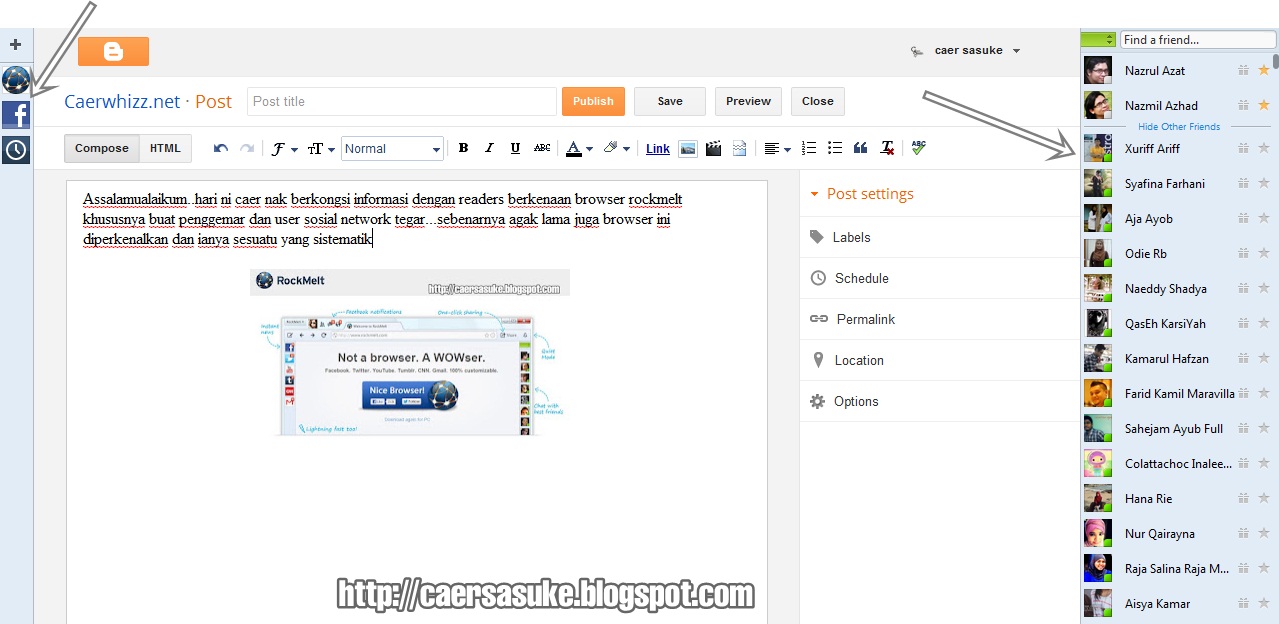Click in the Post title field

coord(401,101)
